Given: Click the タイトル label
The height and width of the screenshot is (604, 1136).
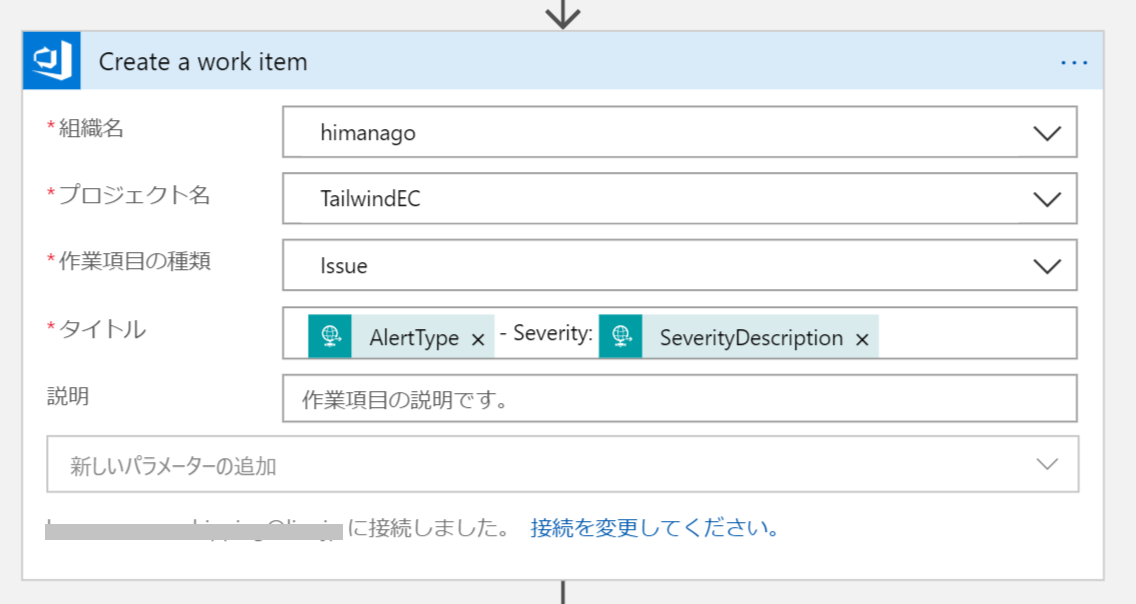Looking at the screenshot, I should 102,329.
